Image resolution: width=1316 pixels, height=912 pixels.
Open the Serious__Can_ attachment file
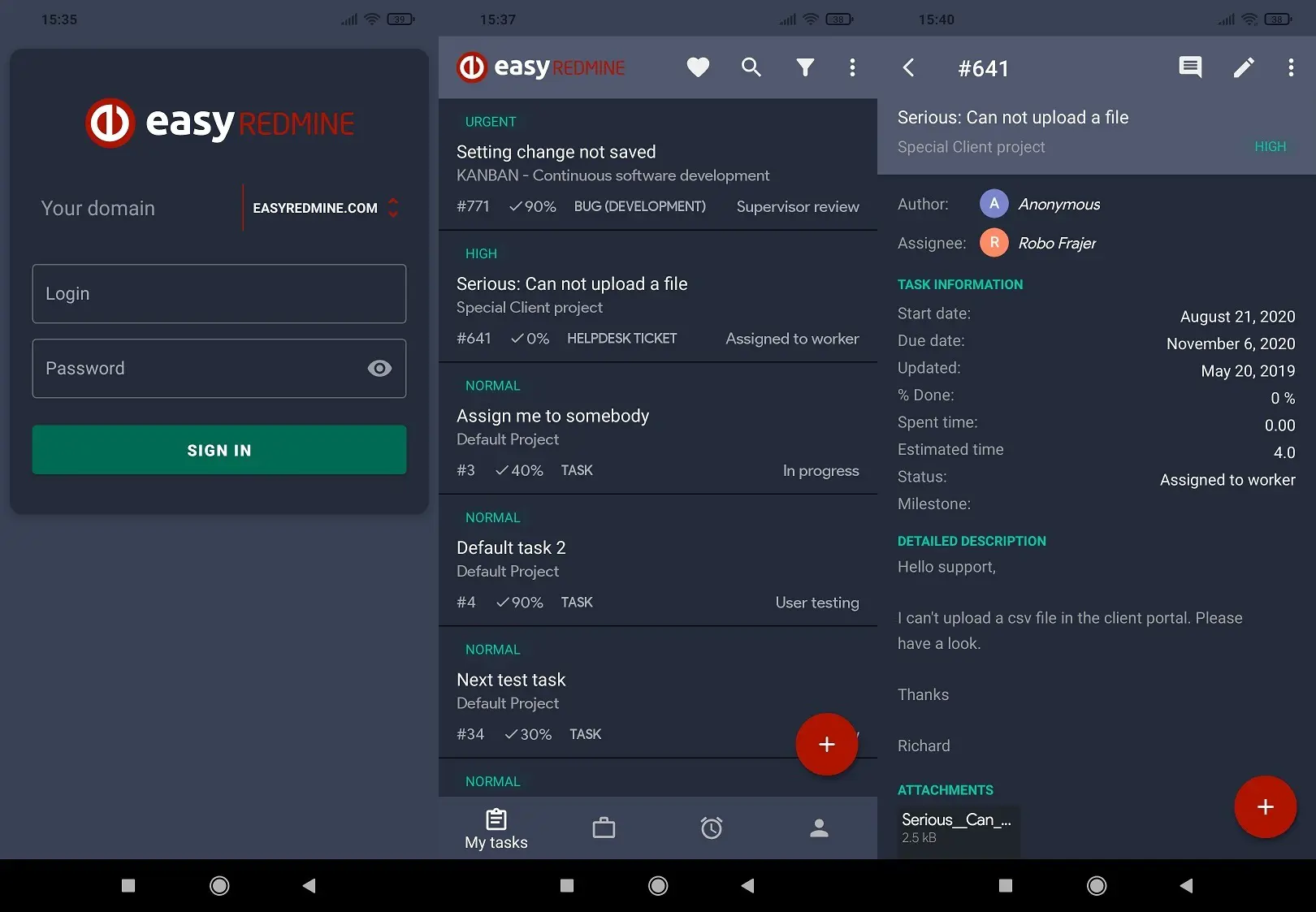(958, 828)
